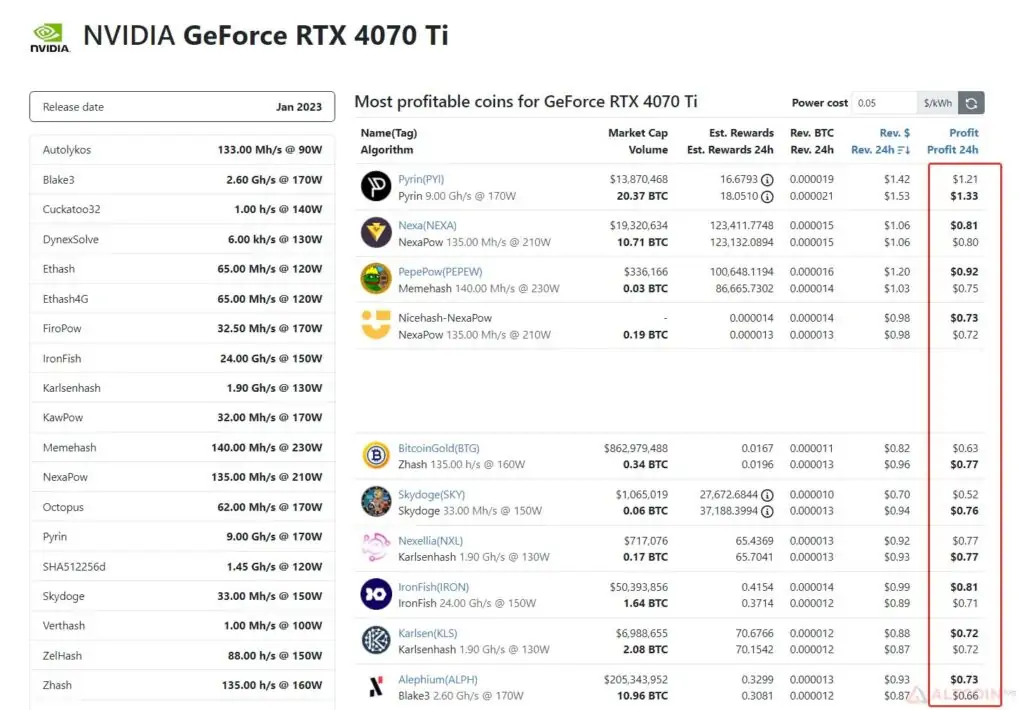Click the Rev. BTC column header
This screenshot has width=1024, height=710.
point(812,133)
